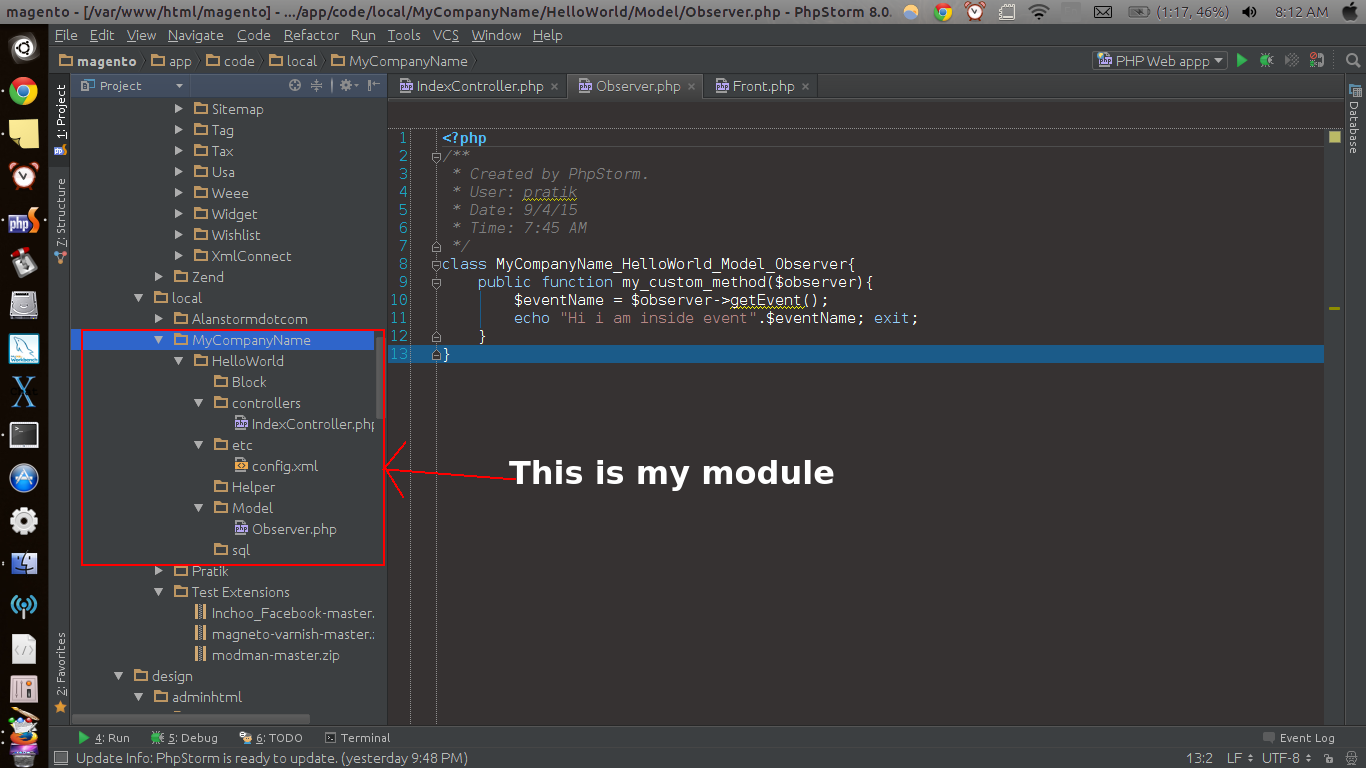Open the Tools menu
The width and height of the screenshot is (1366, 768).
pos(404,35)
